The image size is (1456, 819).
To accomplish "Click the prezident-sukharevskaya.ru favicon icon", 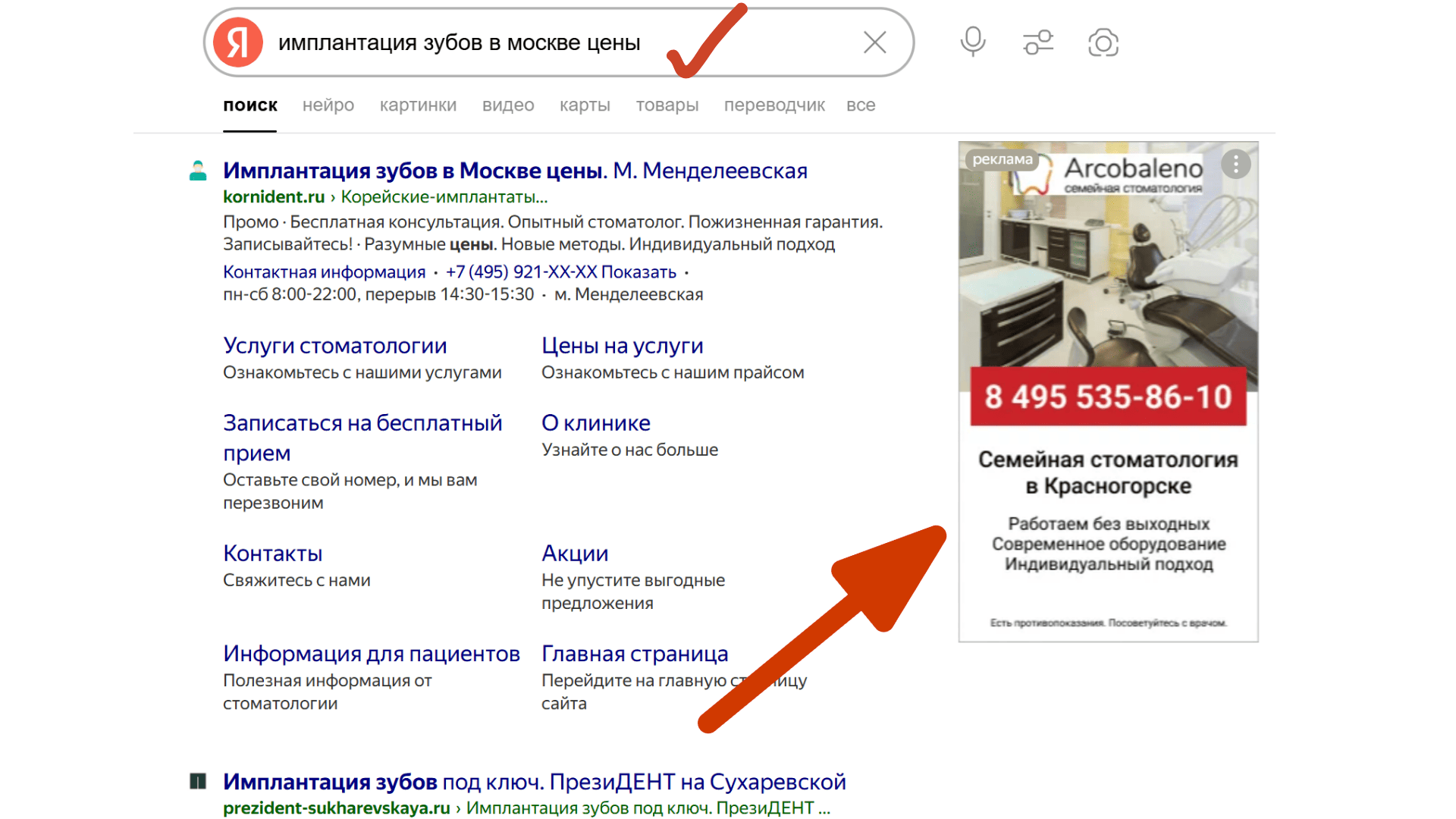I will [198, 781].
